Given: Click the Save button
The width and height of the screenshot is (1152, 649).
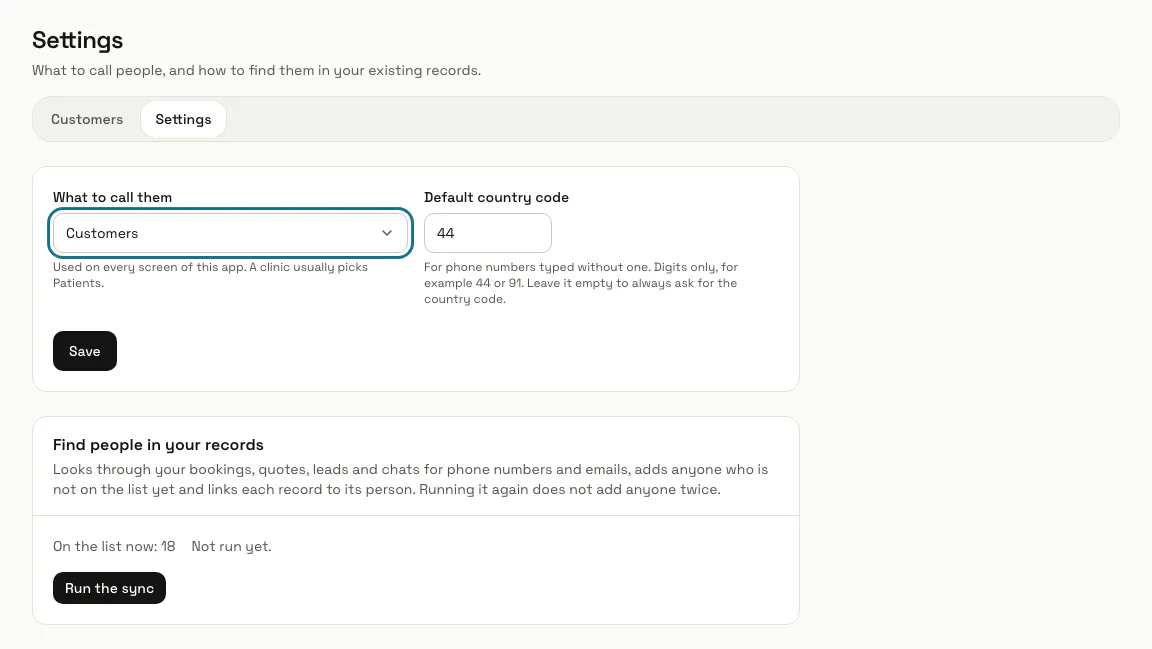Looking at the screenshot, I should (84, 351).
